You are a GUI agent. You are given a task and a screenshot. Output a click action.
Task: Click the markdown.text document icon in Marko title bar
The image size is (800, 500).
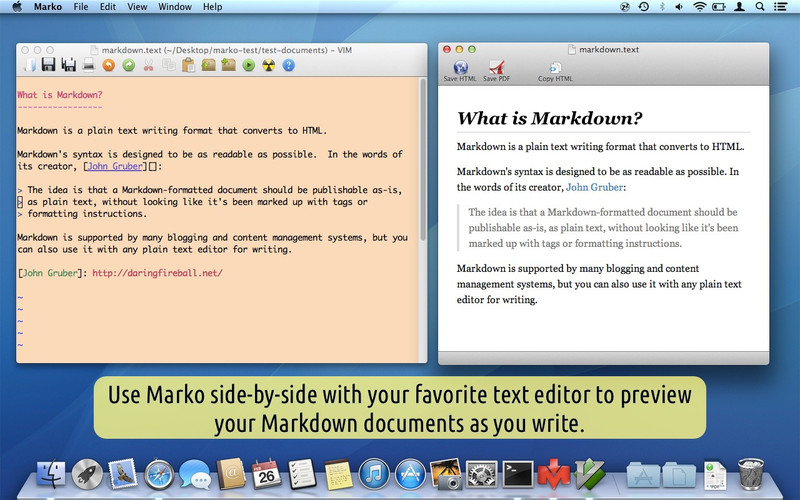[x=572, y=49]
